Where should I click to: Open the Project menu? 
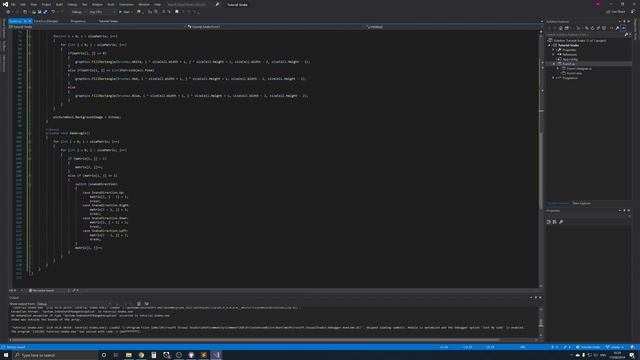(x=46, y=4)
